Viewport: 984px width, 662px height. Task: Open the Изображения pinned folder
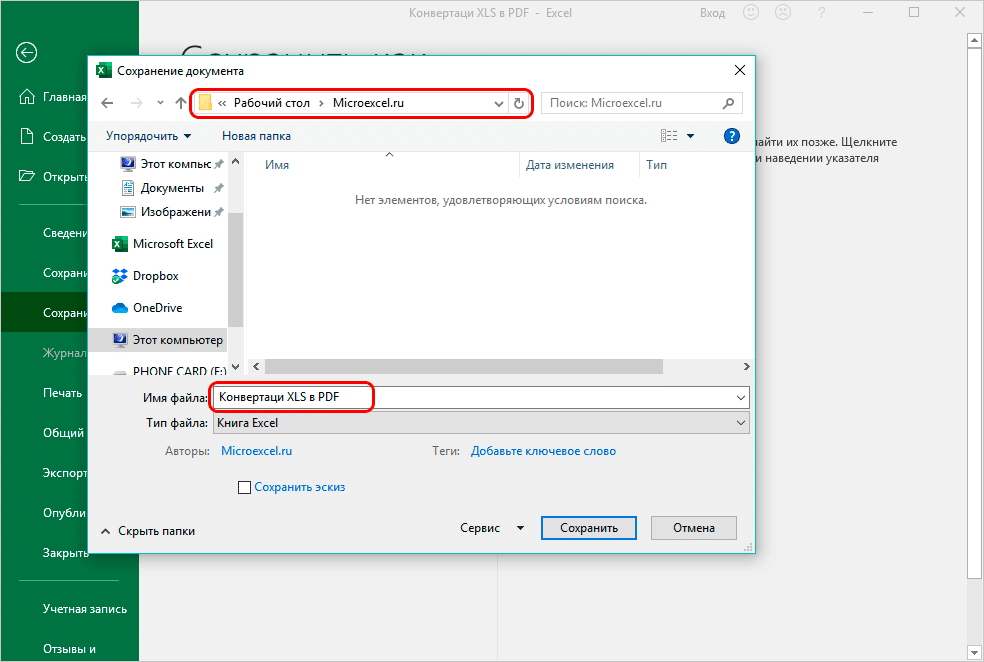coord(174,211)
